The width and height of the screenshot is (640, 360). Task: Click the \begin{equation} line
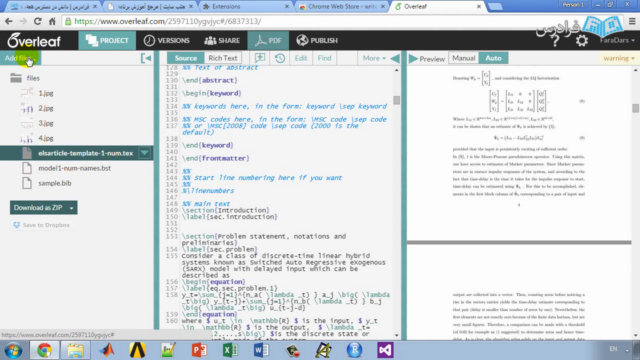click(x=213, y=282)
